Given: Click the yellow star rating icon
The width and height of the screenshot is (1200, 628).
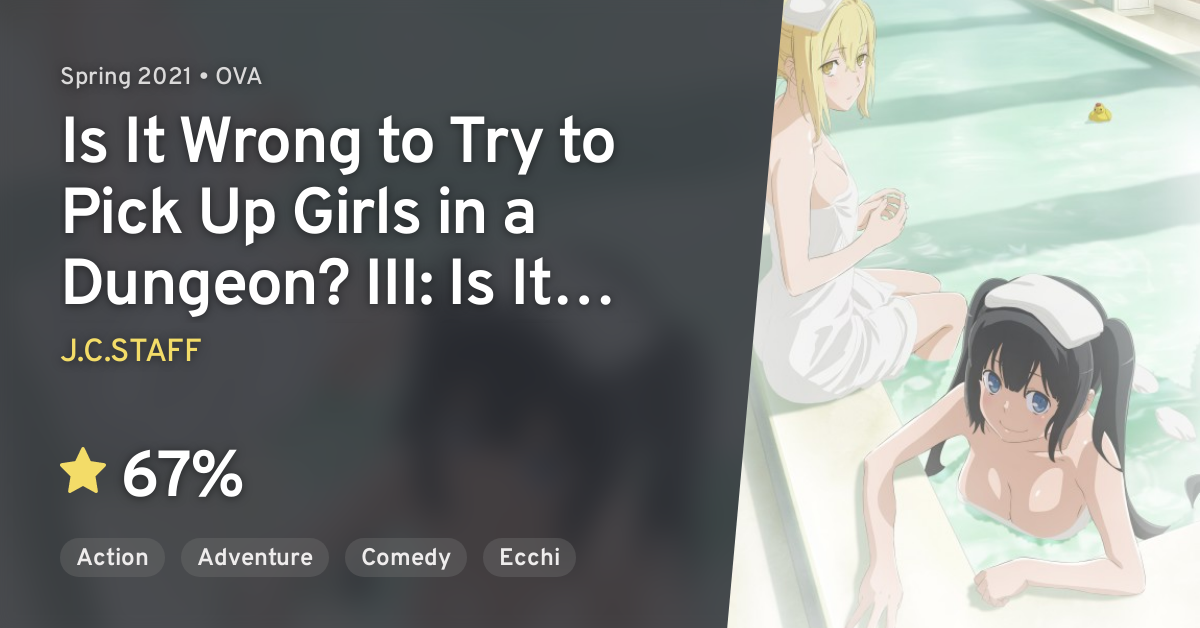Looking at the screenshot, I should click(x=82, y=472).
